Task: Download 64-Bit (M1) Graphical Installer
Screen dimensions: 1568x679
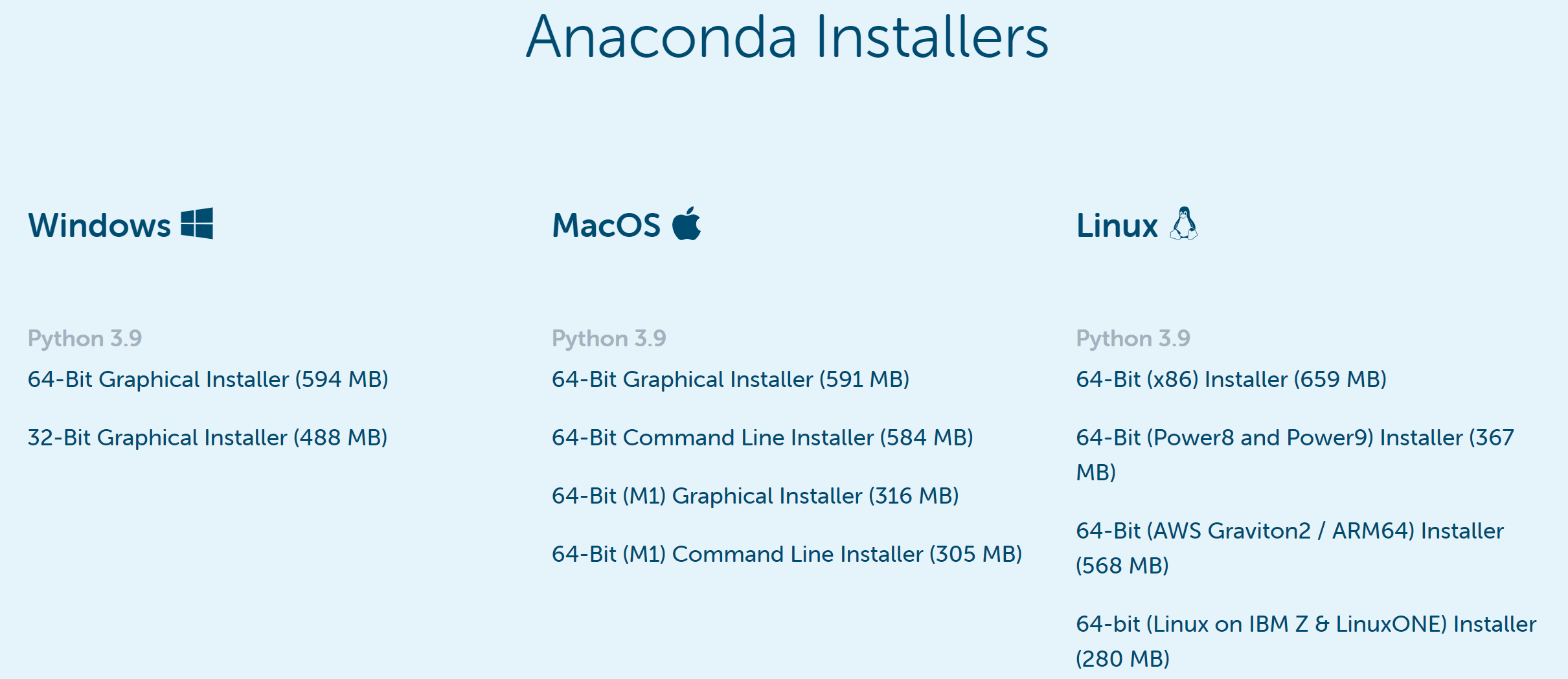Action: pos(755,496)
